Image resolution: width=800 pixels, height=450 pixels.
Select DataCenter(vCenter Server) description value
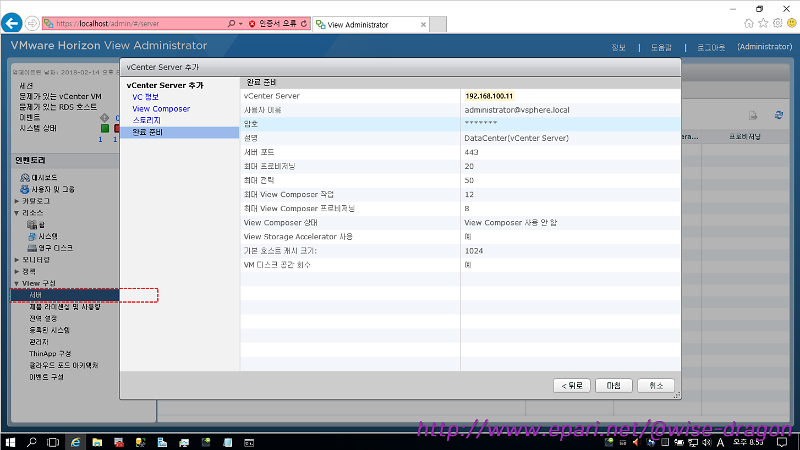point(516,138)
